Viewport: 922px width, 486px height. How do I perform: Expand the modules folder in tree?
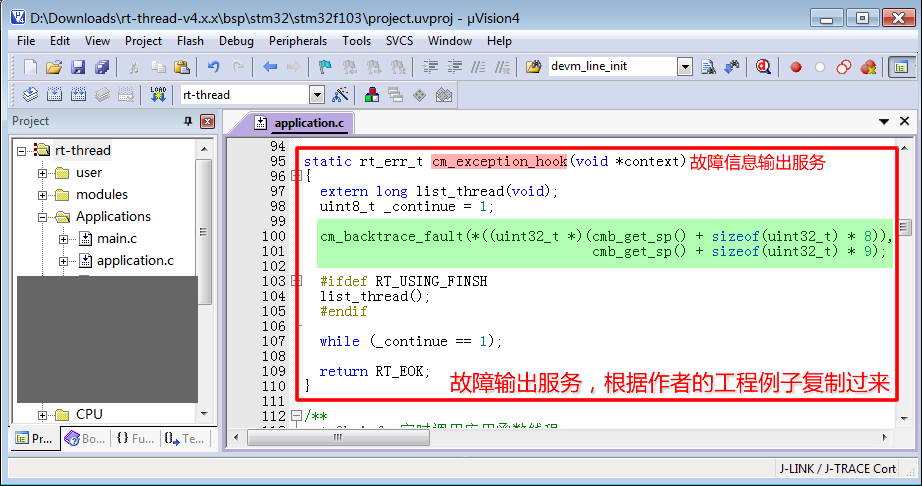[43, 194]
